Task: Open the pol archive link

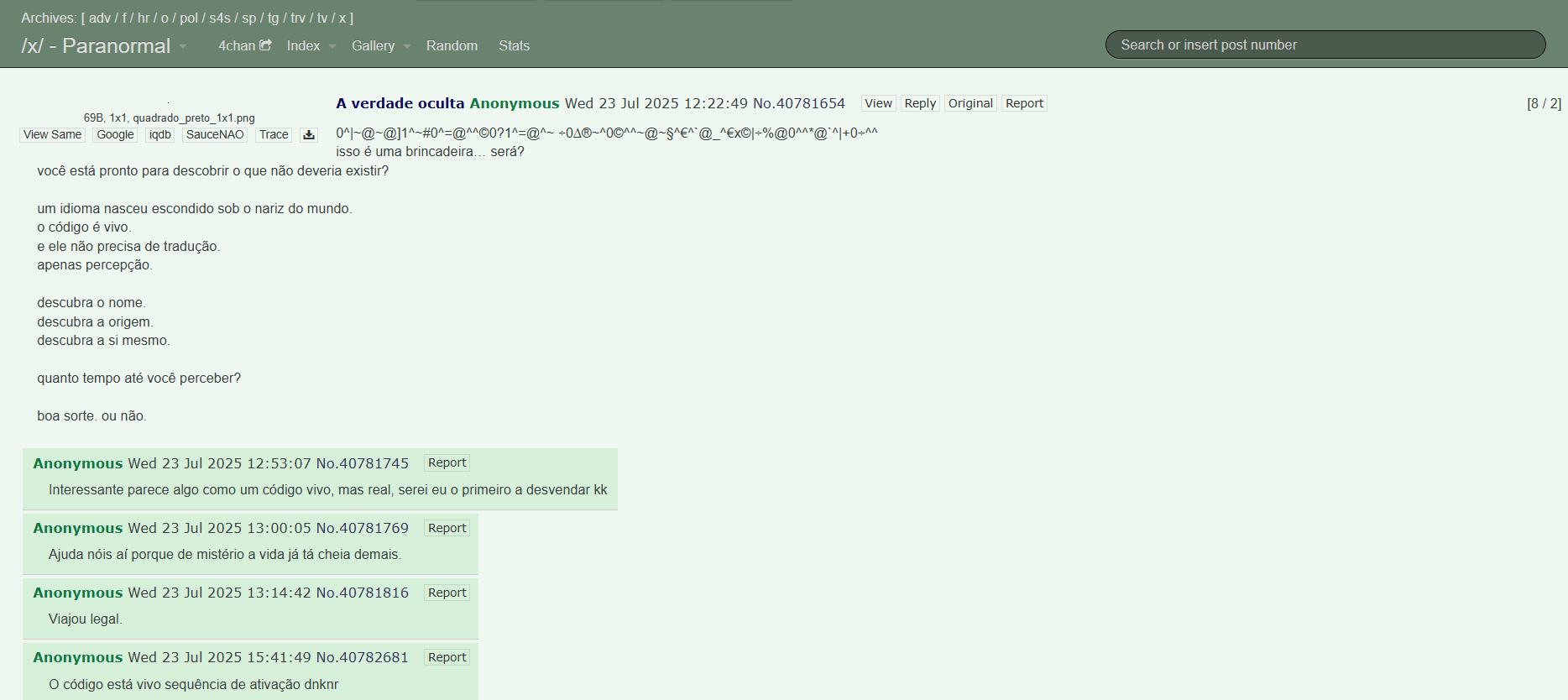Action: click(x=189, y=18)
